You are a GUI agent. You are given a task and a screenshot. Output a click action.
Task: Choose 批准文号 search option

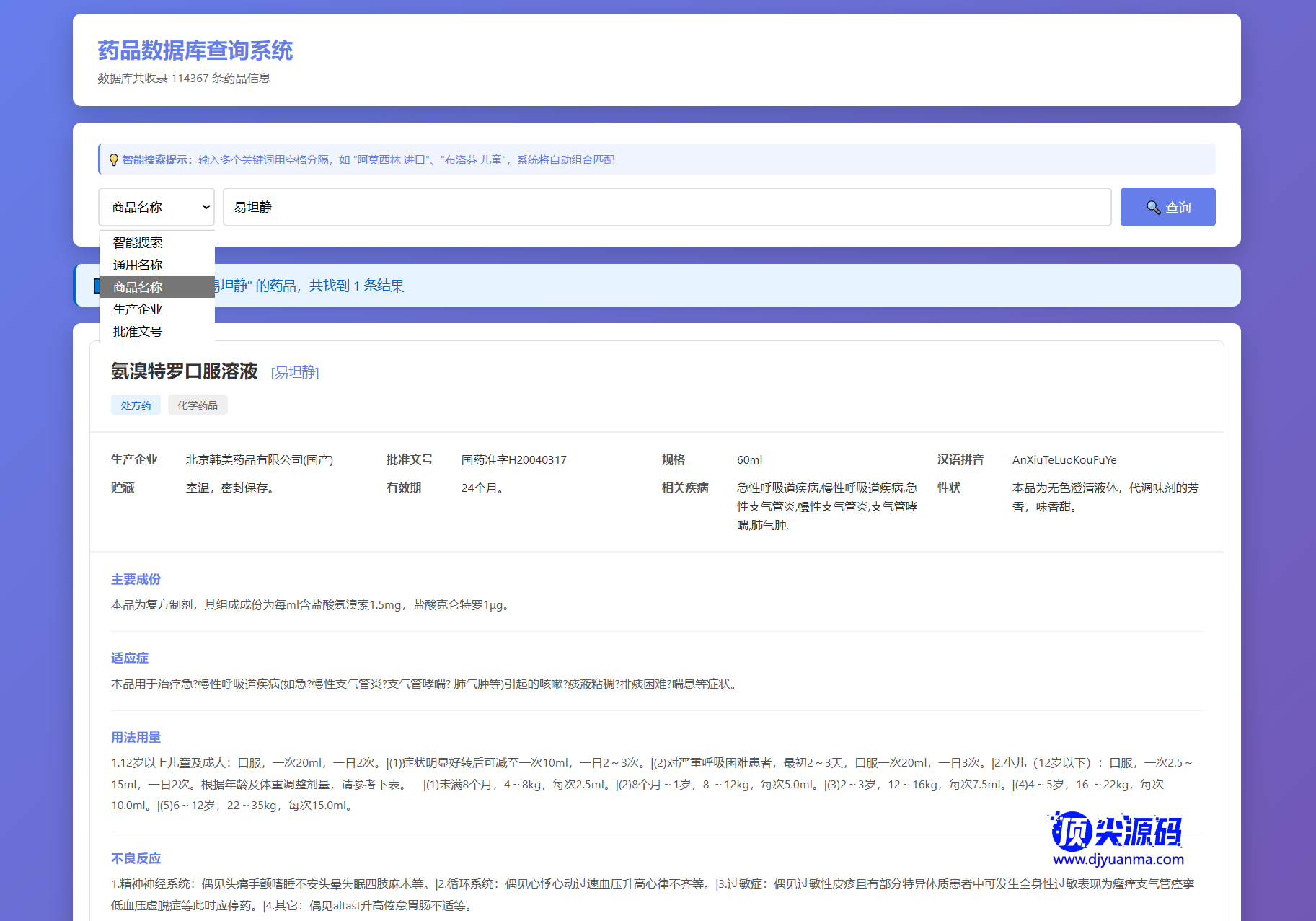[x=138, y=332]
